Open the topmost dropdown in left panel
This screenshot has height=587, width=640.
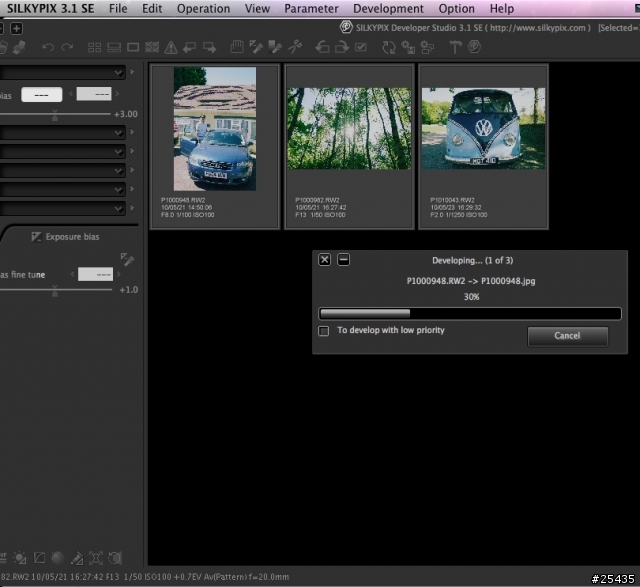pyautogui.click(x=62, y=72)
